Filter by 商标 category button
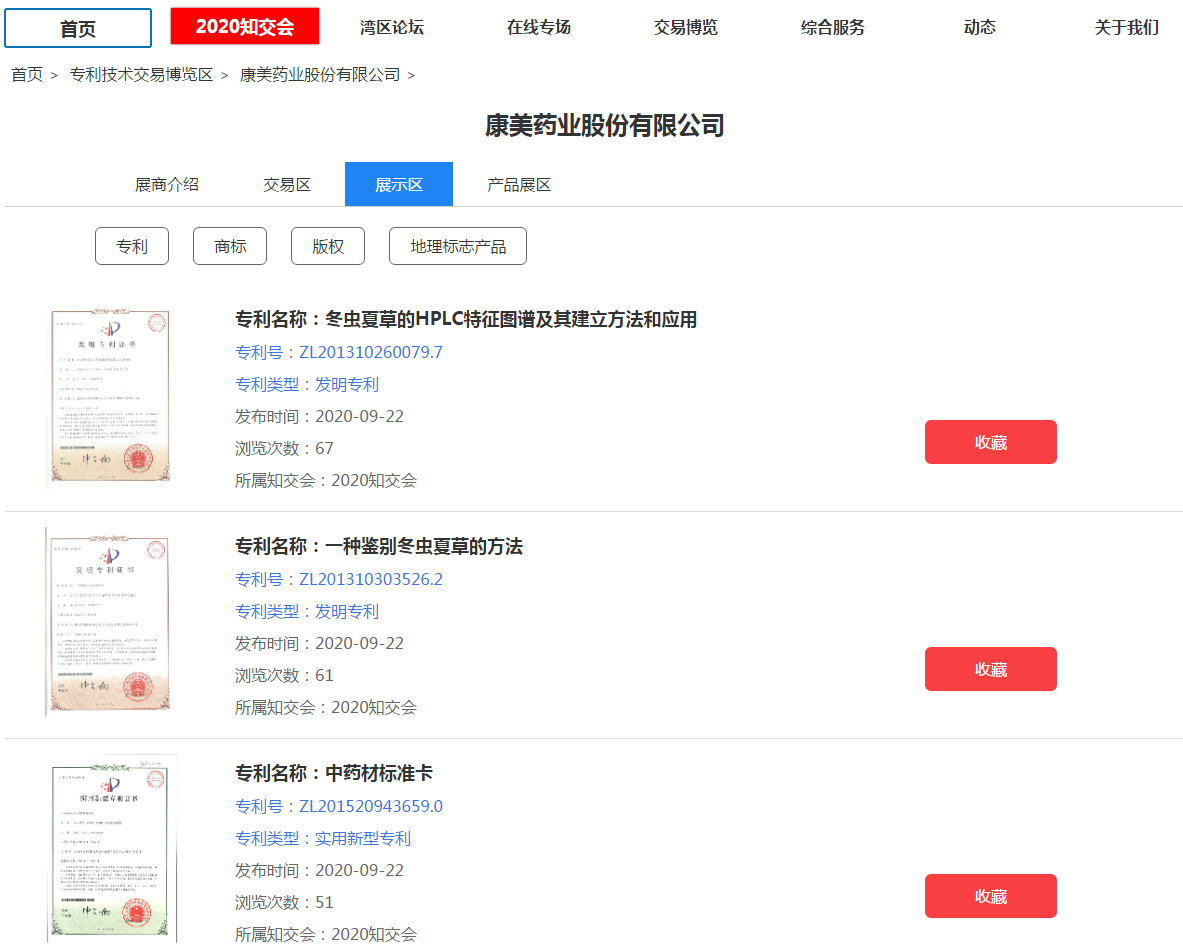 tap(230, 246)
